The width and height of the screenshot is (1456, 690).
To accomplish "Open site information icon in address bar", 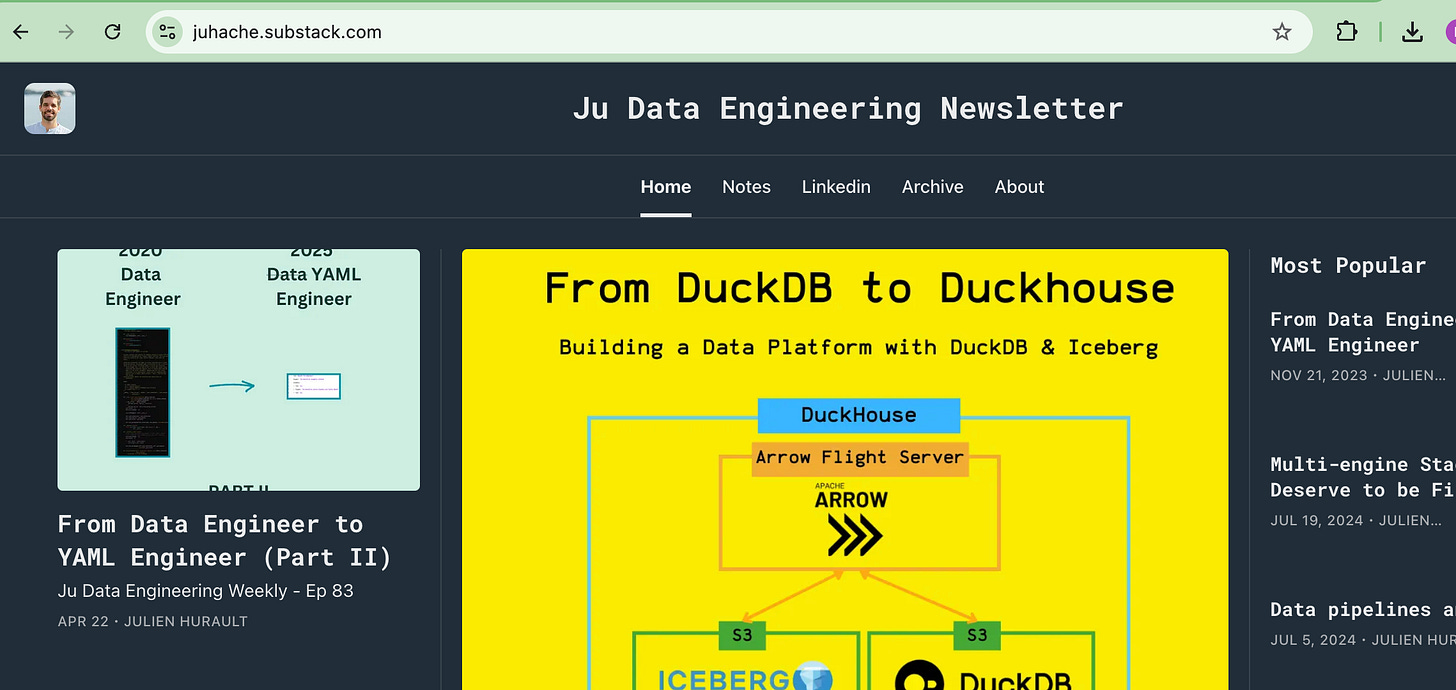I will [168, 32].
